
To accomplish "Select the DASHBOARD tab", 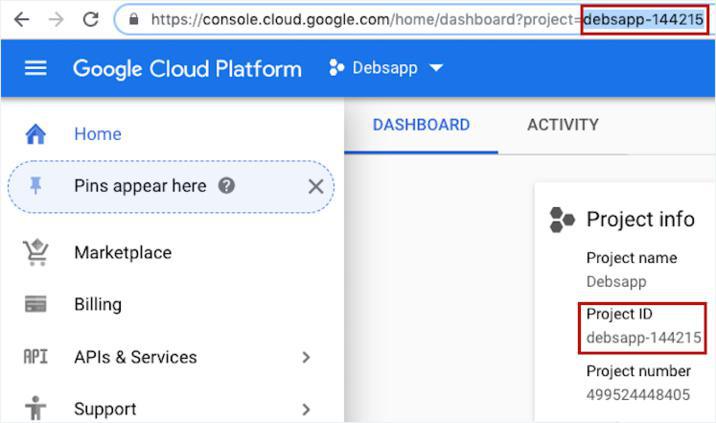I will click(x=421, y=125).
